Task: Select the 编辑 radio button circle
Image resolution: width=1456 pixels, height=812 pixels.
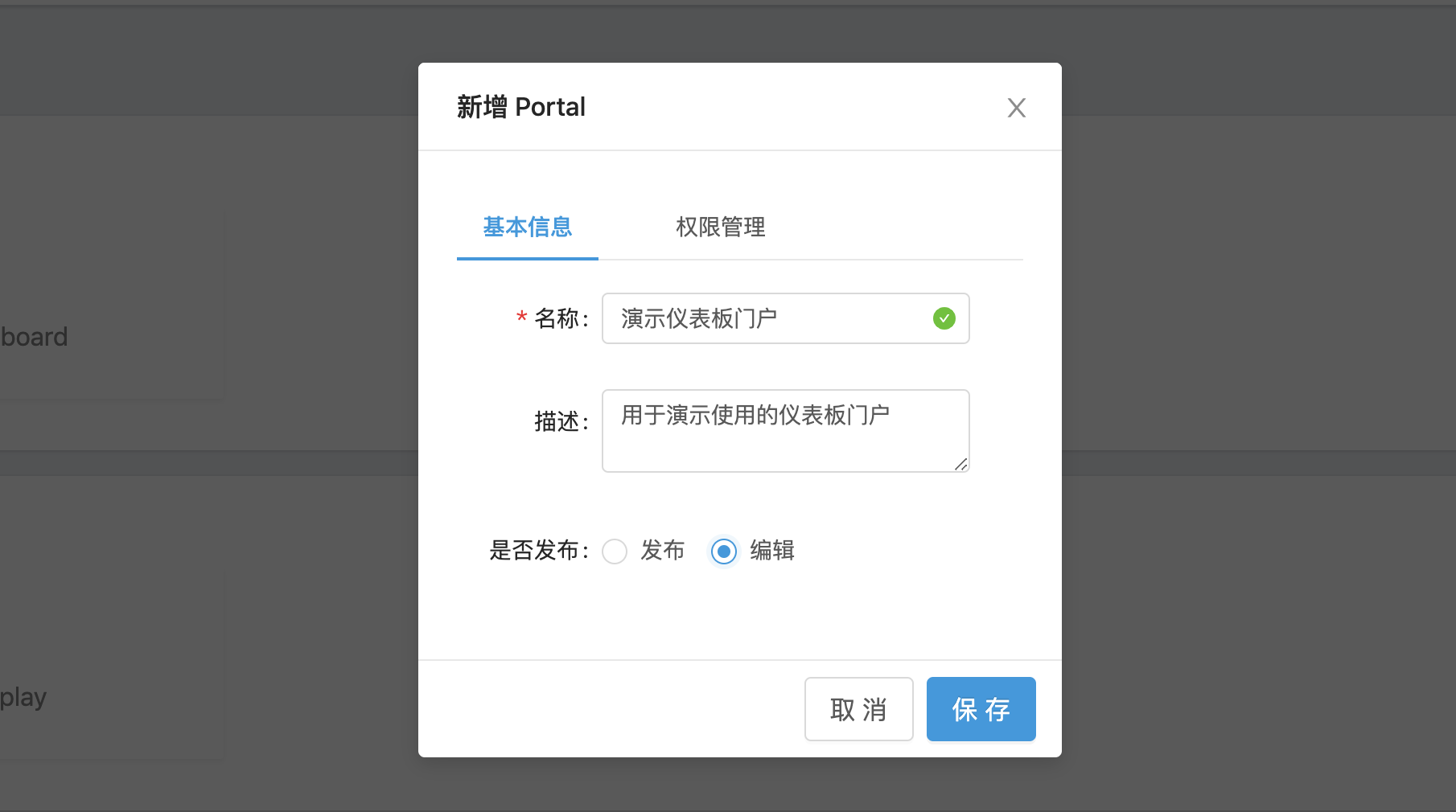Action: click(x=724, y=552)
